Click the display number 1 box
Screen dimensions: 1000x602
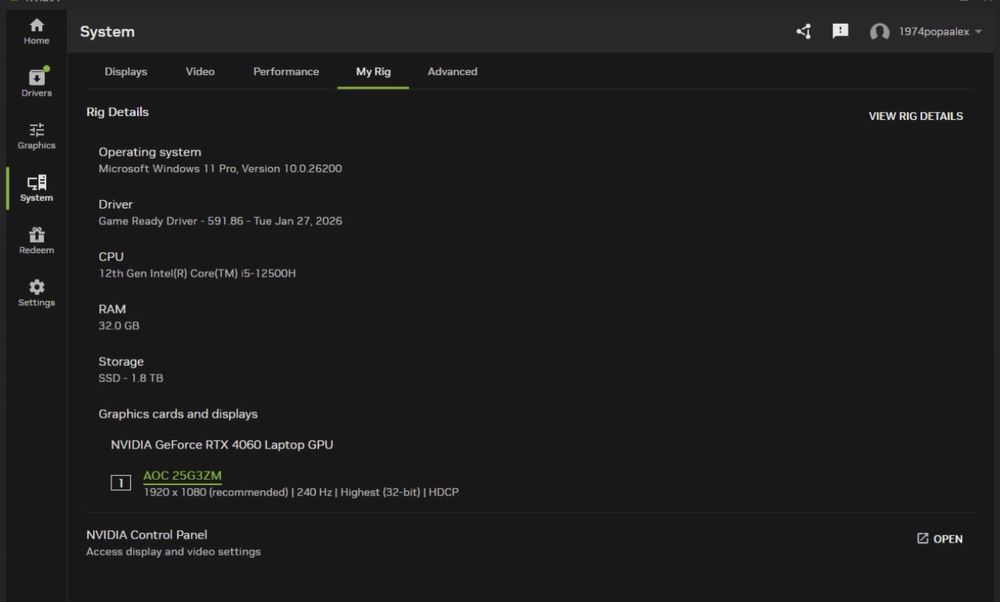coord(121,483)
